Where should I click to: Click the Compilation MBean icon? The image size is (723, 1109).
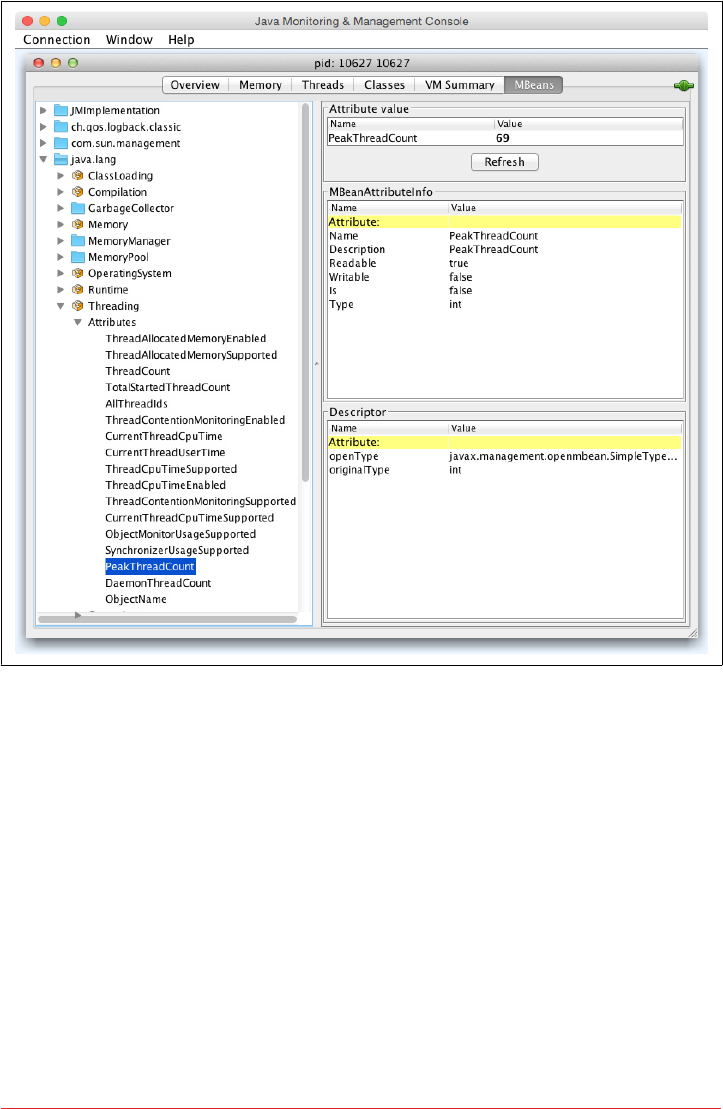[x=78, y=192]
